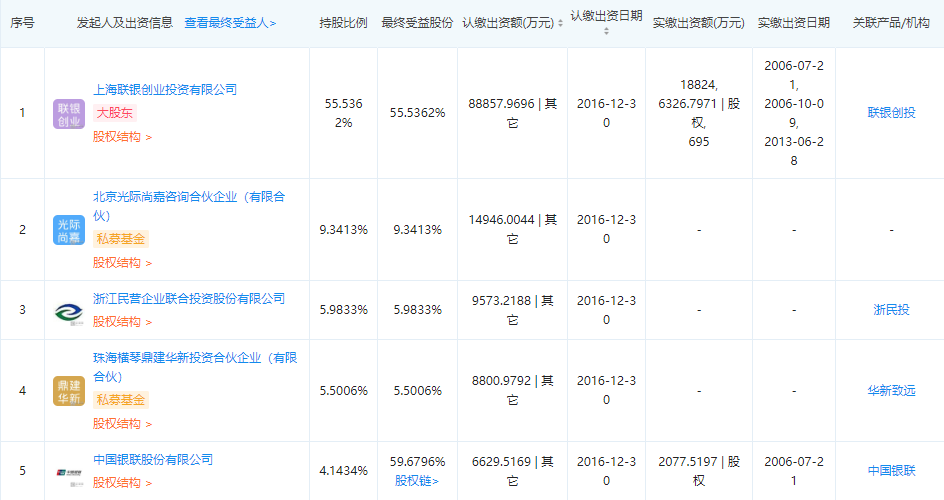Click the 关联产品/机构 column header
The width and height of the screenshot is (944, 500).
click(x=891, y=23)
